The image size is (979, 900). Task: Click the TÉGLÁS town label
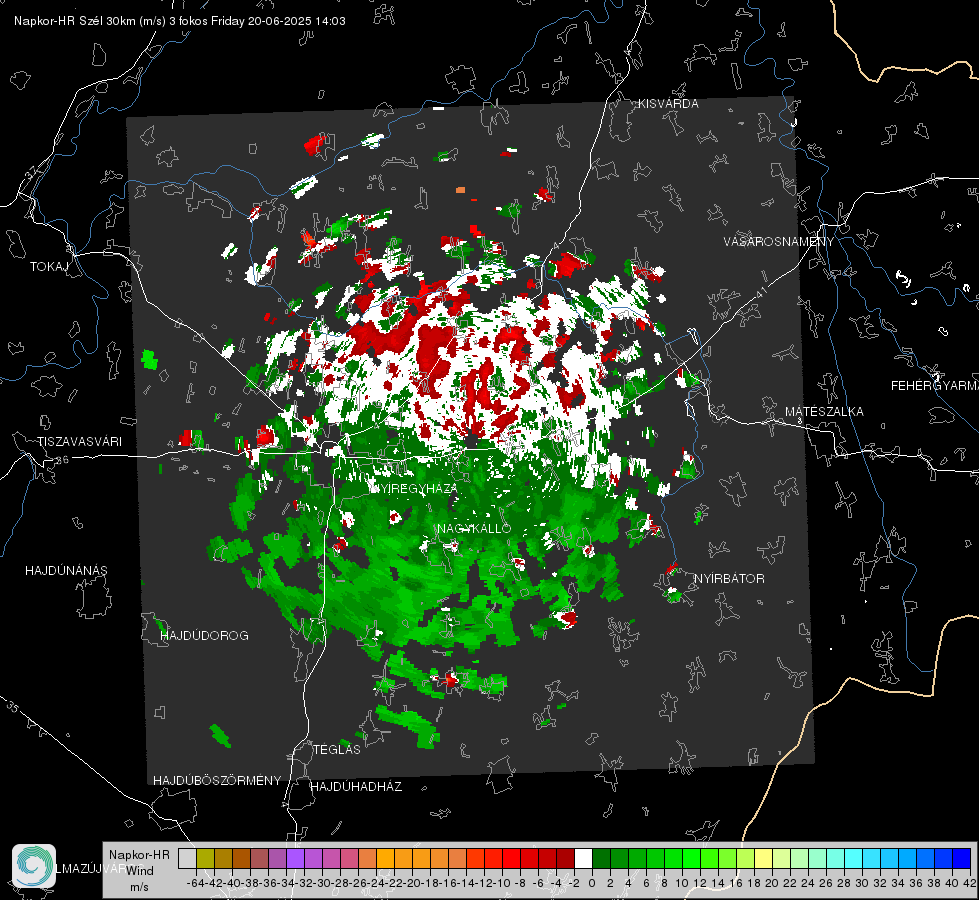pos(337,749)
